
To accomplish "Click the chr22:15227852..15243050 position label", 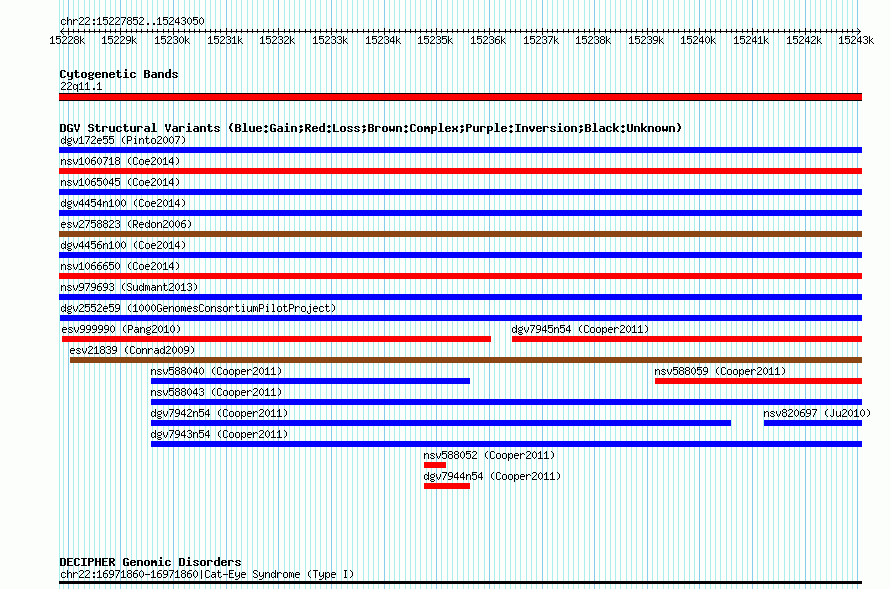I will point(132,22).
